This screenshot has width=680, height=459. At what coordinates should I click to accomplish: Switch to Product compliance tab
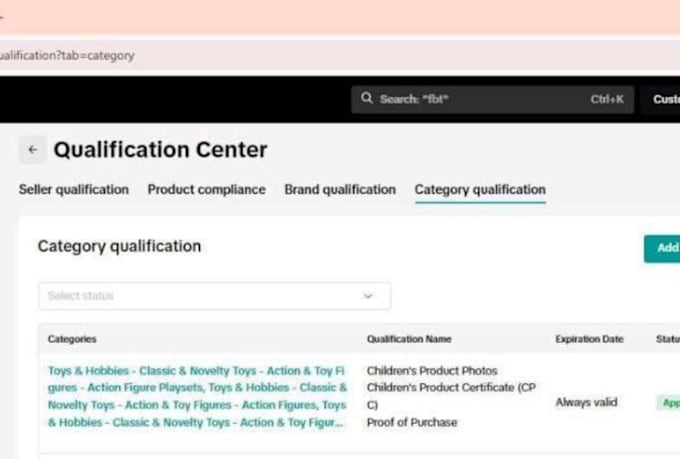pyautogui.click(x=206, y=190)
